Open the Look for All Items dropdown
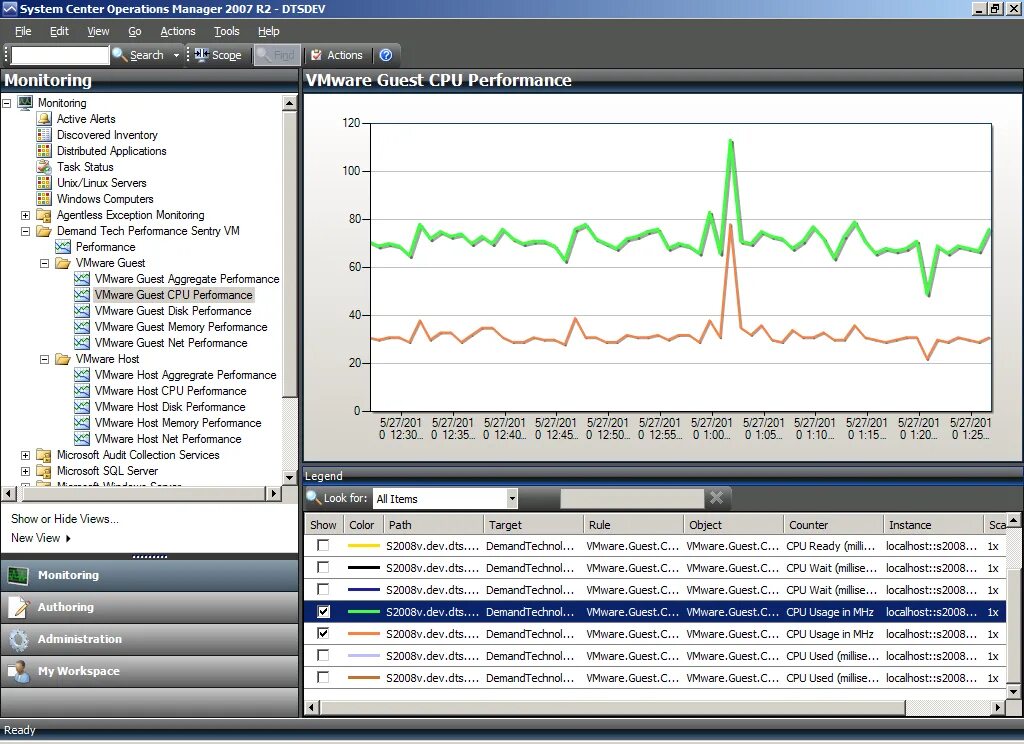The height and width of the screenshot is (744, 1024). [512, 498]
